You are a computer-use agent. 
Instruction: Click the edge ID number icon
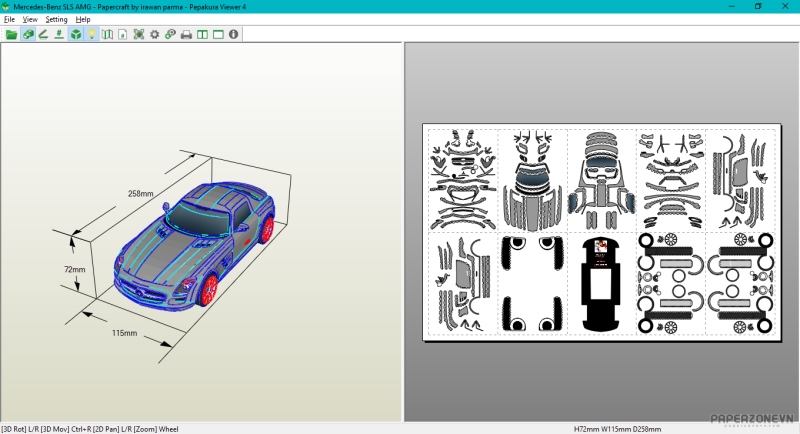60,34
